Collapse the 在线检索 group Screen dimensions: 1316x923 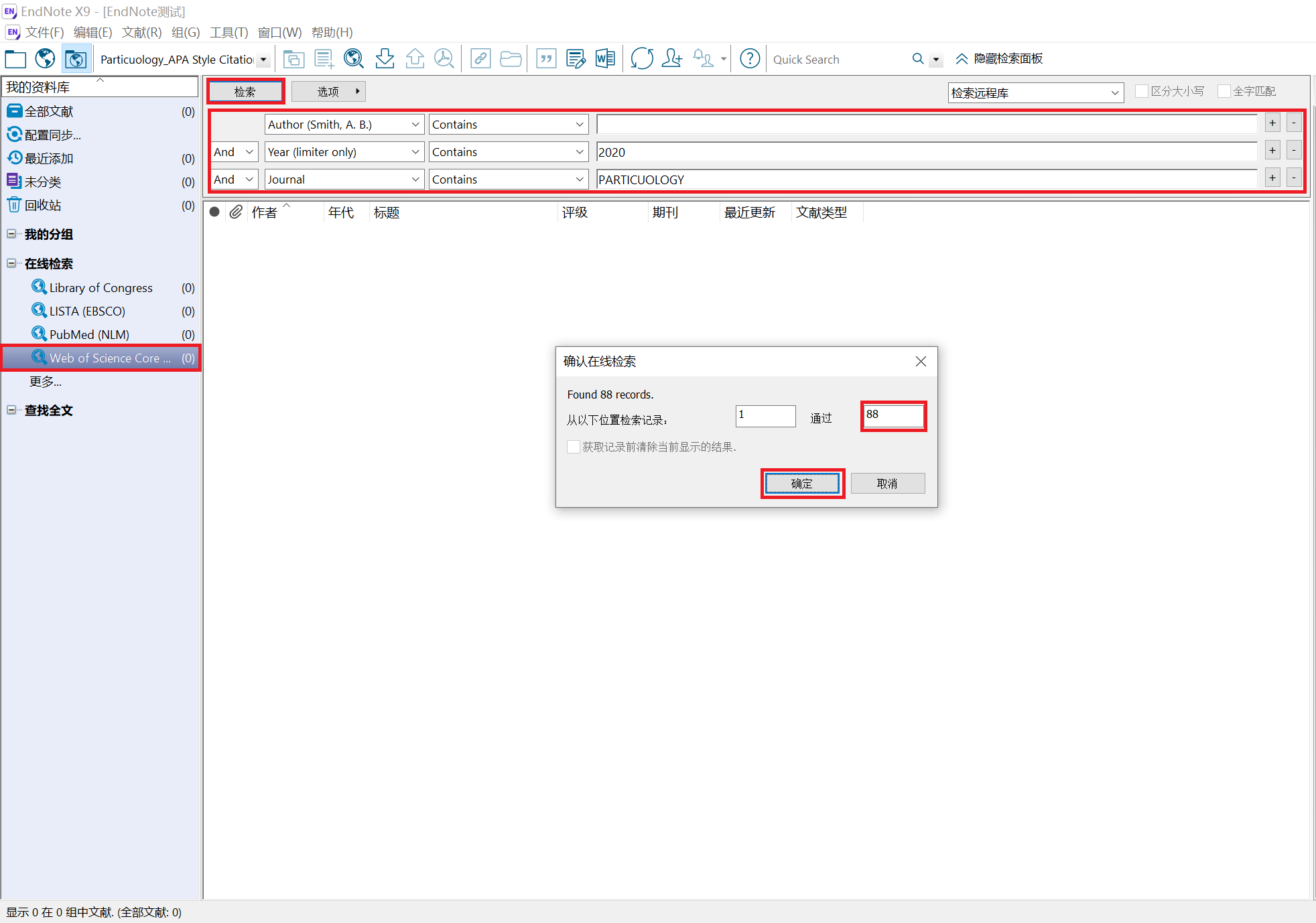pos(11,263)
